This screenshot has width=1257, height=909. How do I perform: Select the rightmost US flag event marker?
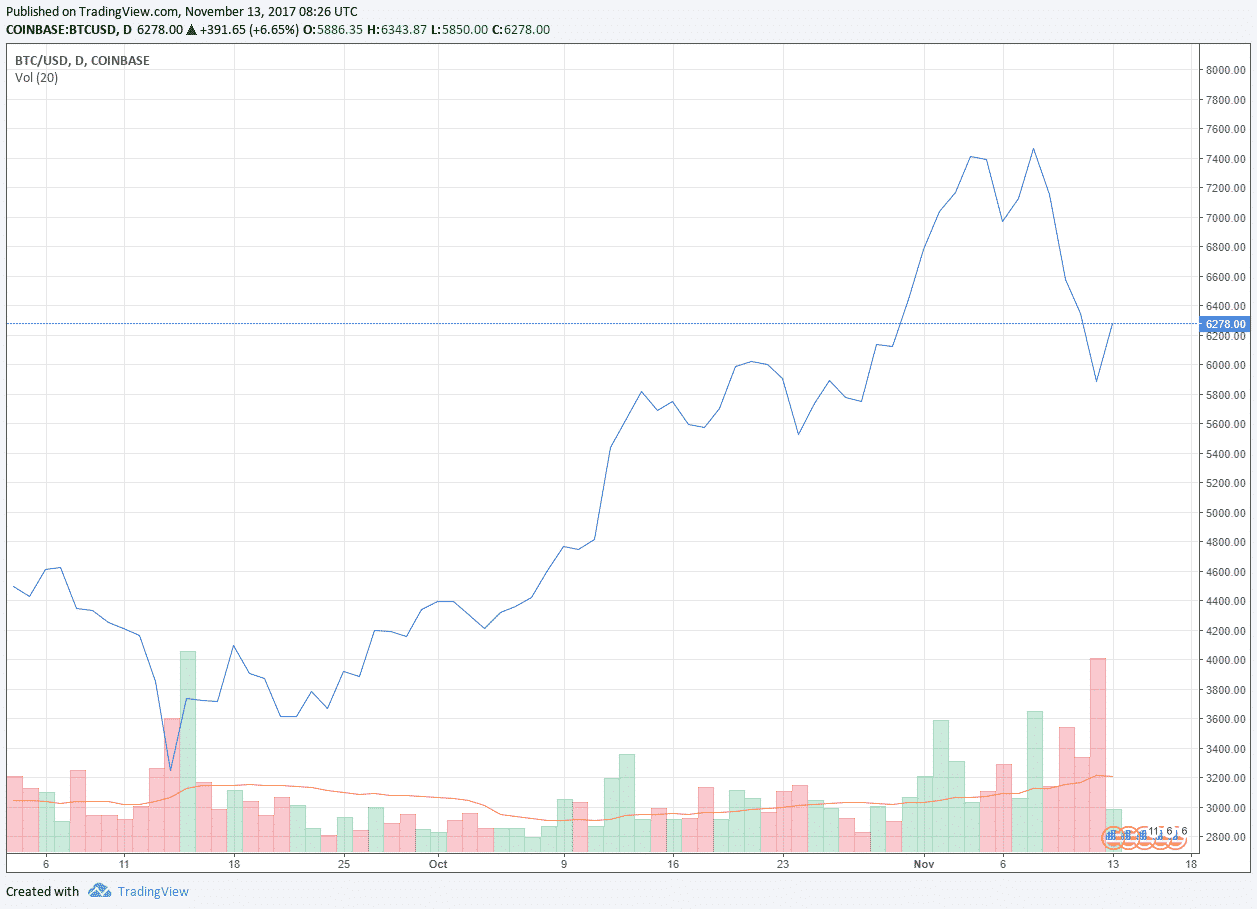click(x=1178, y=837)
